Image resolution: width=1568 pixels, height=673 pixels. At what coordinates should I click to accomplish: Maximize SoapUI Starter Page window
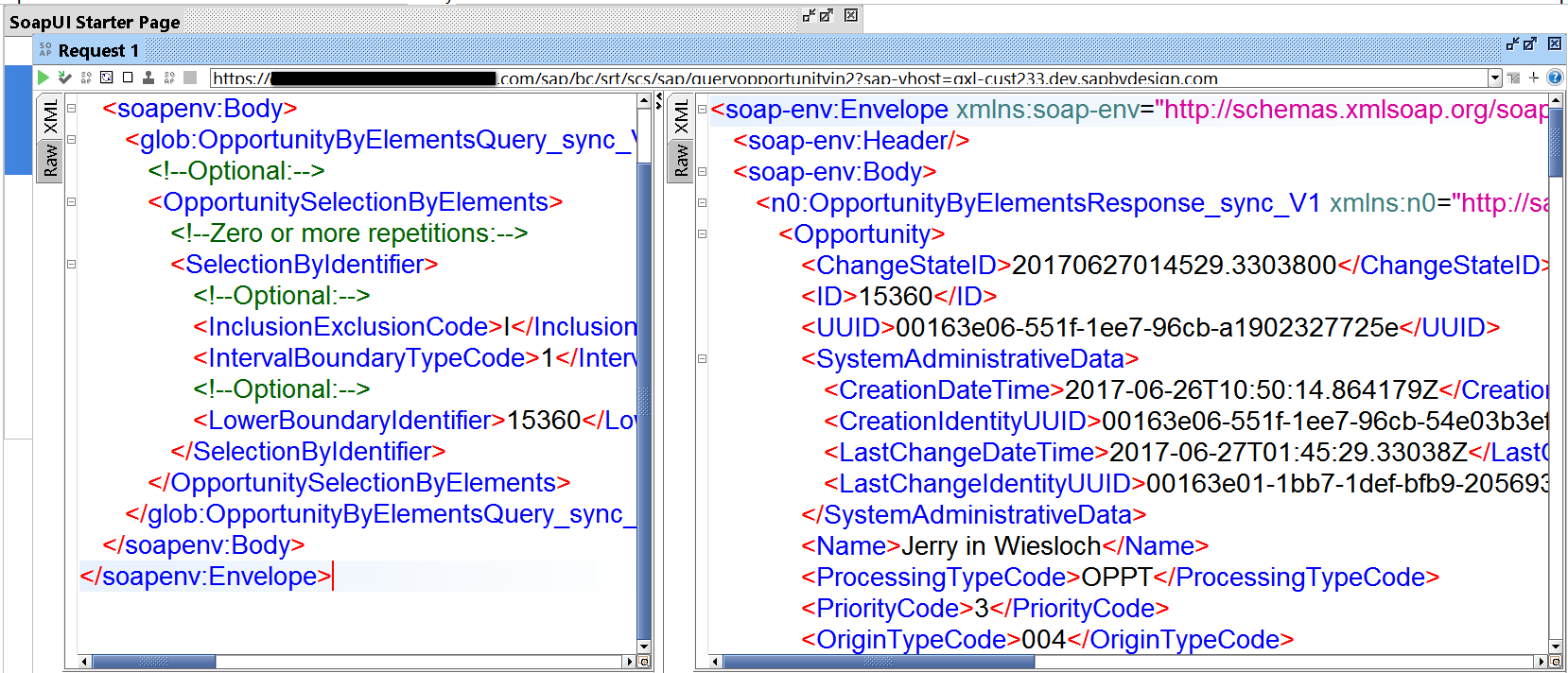click(x=827, y=15)
